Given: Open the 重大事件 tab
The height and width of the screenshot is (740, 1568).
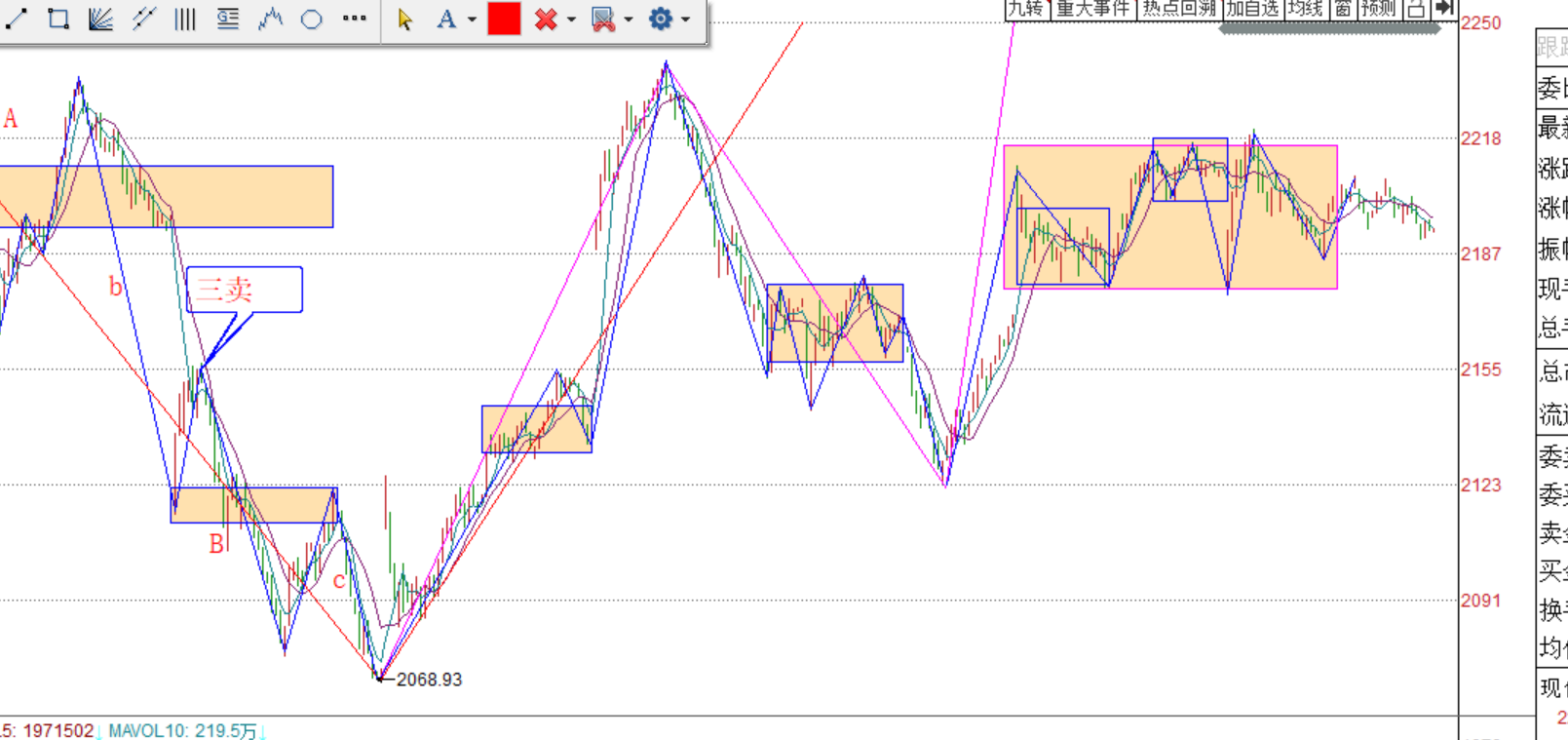Looking at the screenshot, I should click(1093, 9).
